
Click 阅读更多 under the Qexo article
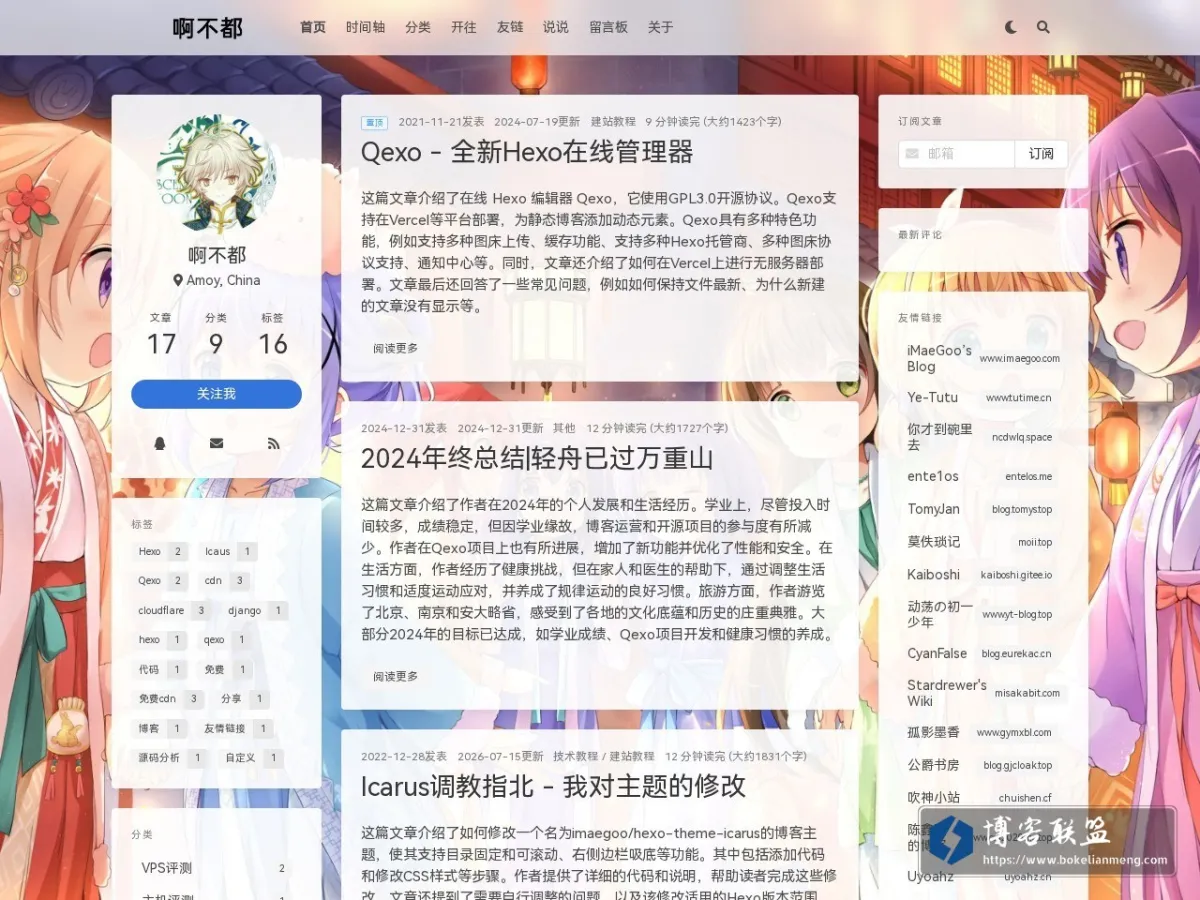click(x=396, y=348)
